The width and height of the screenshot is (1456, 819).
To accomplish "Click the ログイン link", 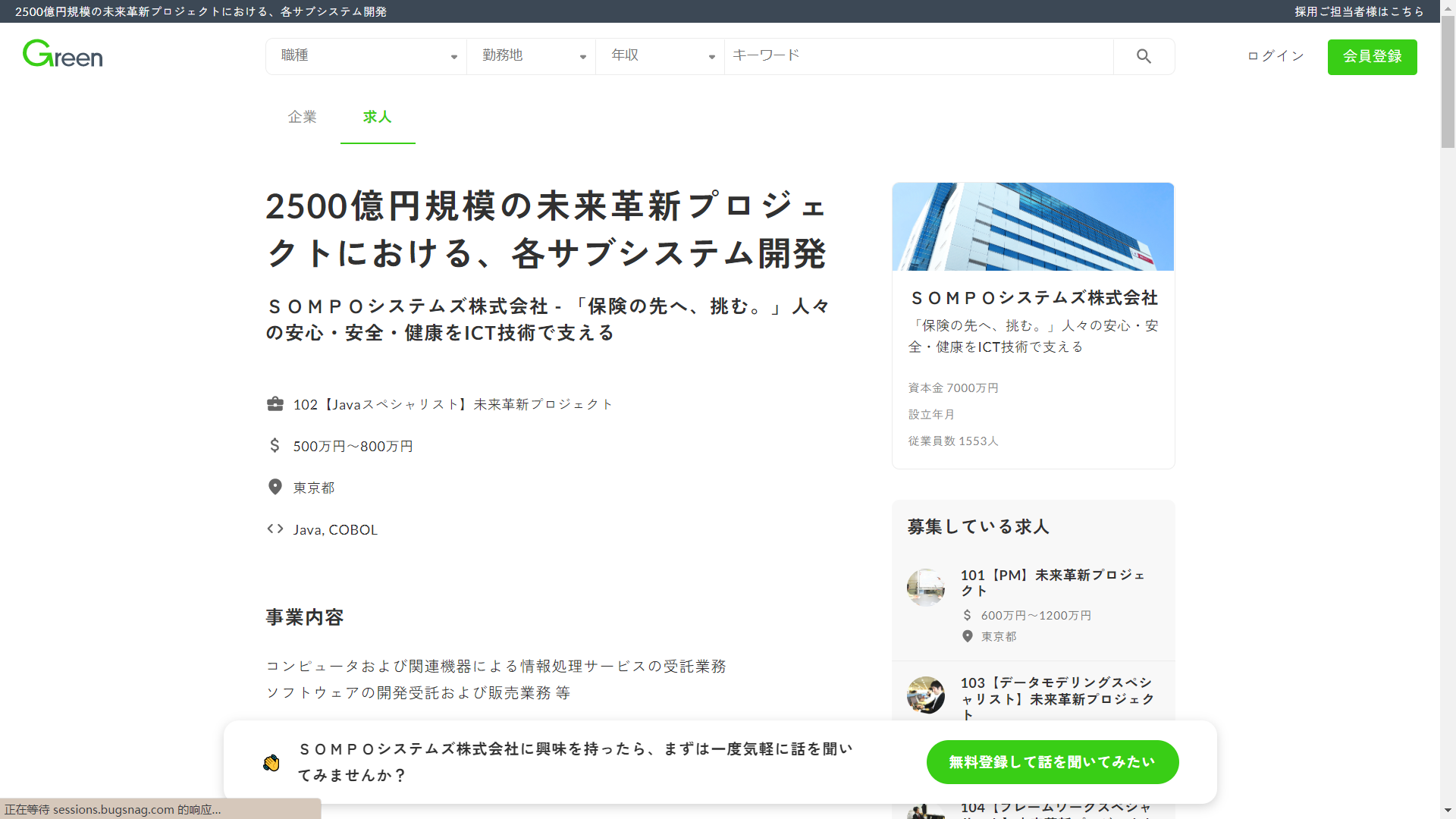I will pos(1276,56).
